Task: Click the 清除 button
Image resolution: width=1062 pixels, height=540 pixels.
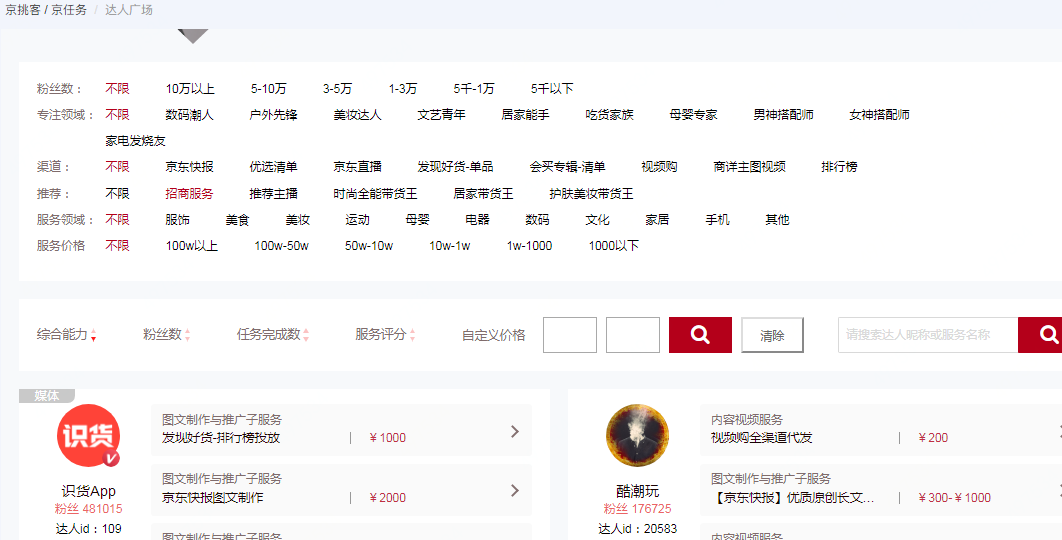Action: tap(772, 335)
